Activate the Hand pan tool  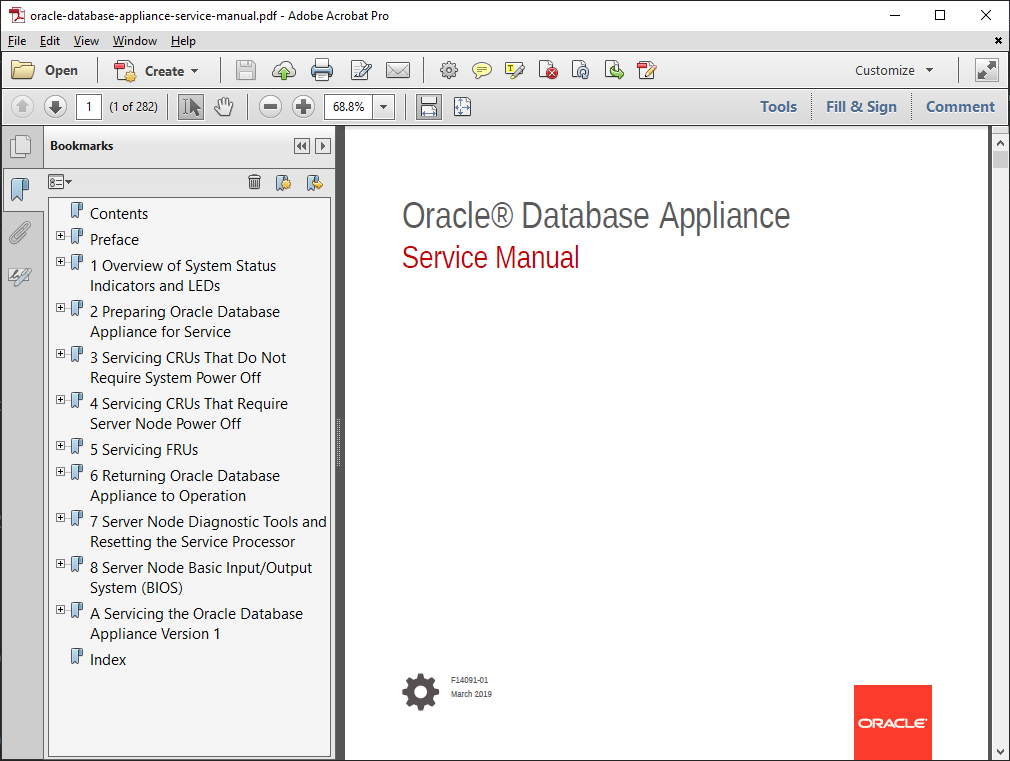224,106
